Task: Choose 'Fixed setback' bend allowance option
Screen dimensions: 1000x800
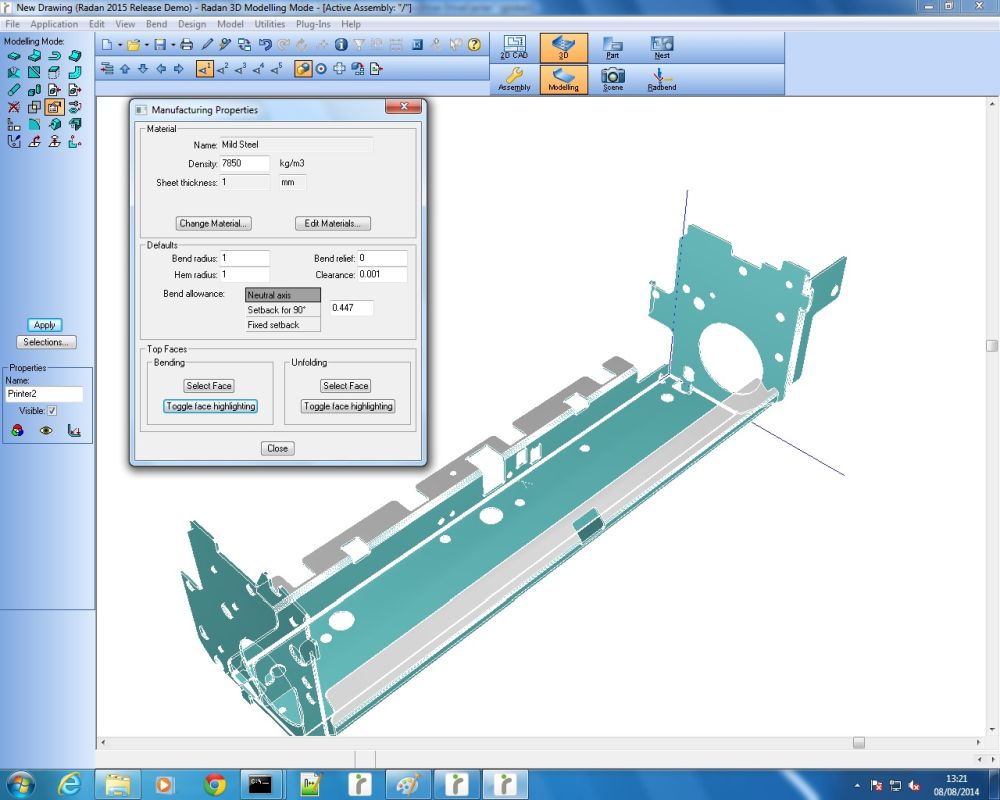Action: 283,325
